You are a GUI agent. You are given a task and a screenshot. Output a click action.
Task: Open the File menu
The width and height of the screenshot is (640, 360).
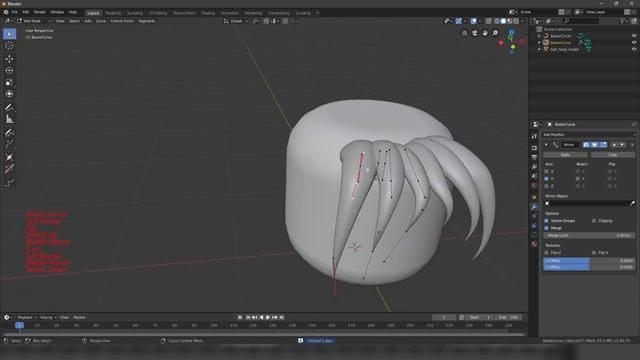pos(15,12)
